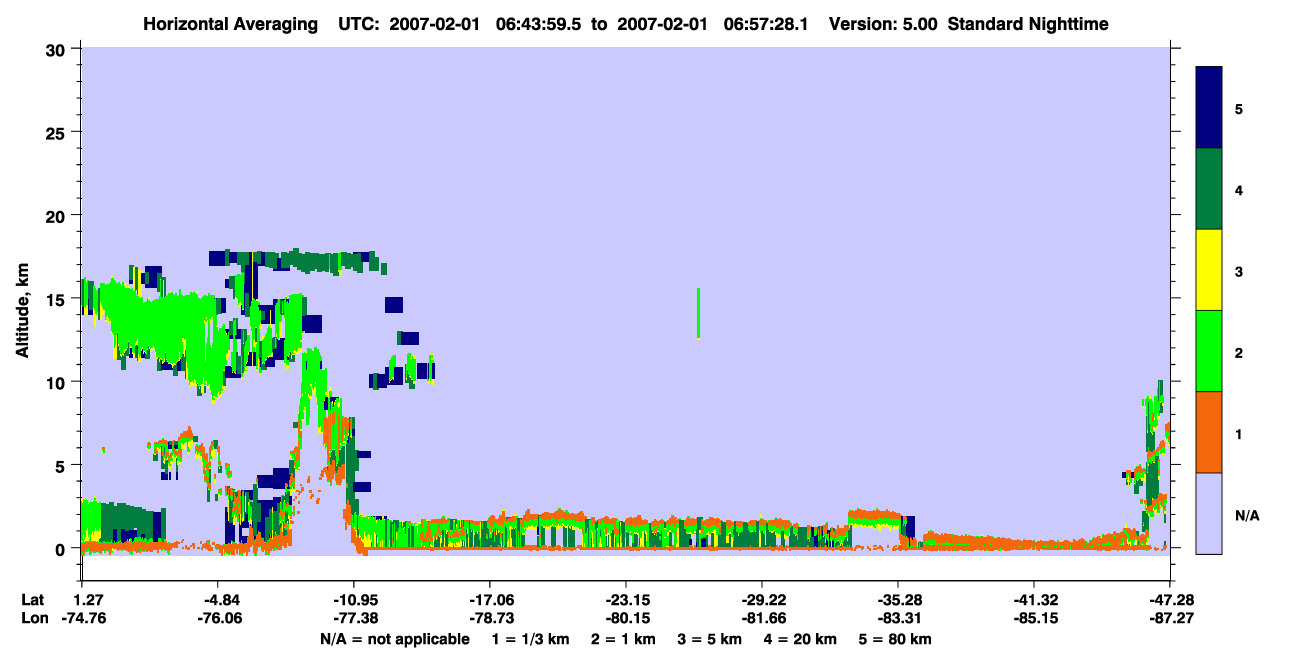The height and width of the screenshot is (667, 1300).
Task: Click the latitude value -29.22
Action: tap(762, 600)
